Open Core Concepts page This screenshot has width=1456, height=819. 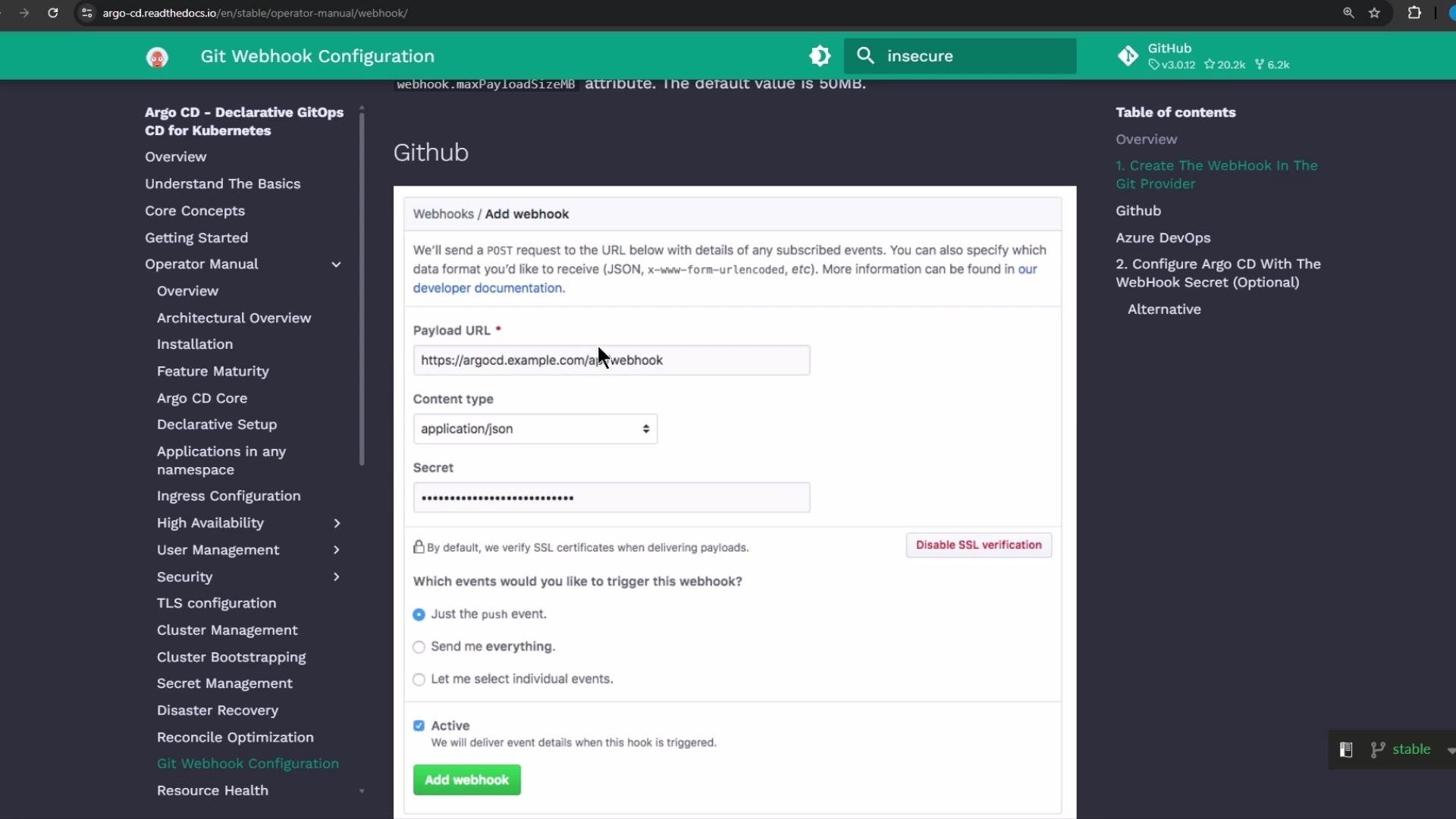(x=195, y=211)
